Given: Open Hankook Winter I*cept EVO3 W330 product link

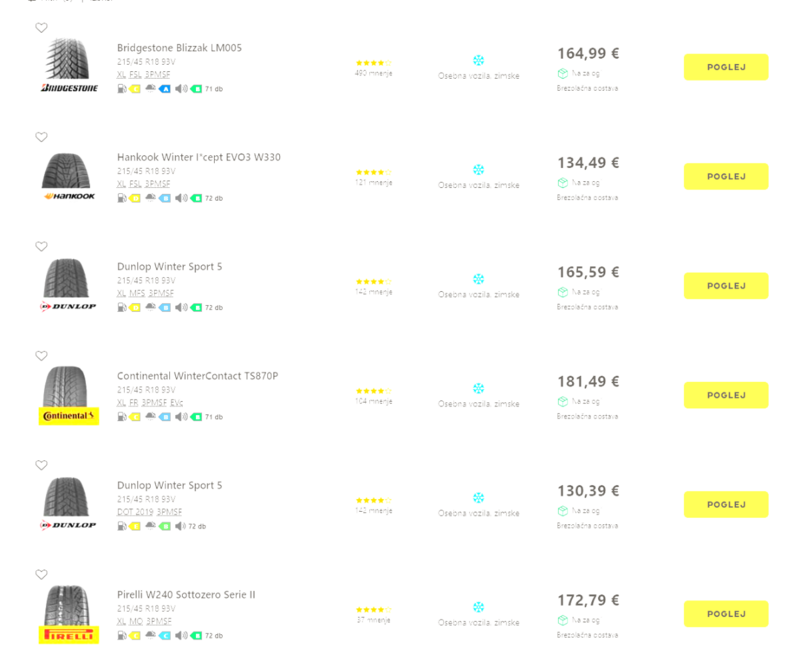Looking at the screenshot, I should click(198, 157).
